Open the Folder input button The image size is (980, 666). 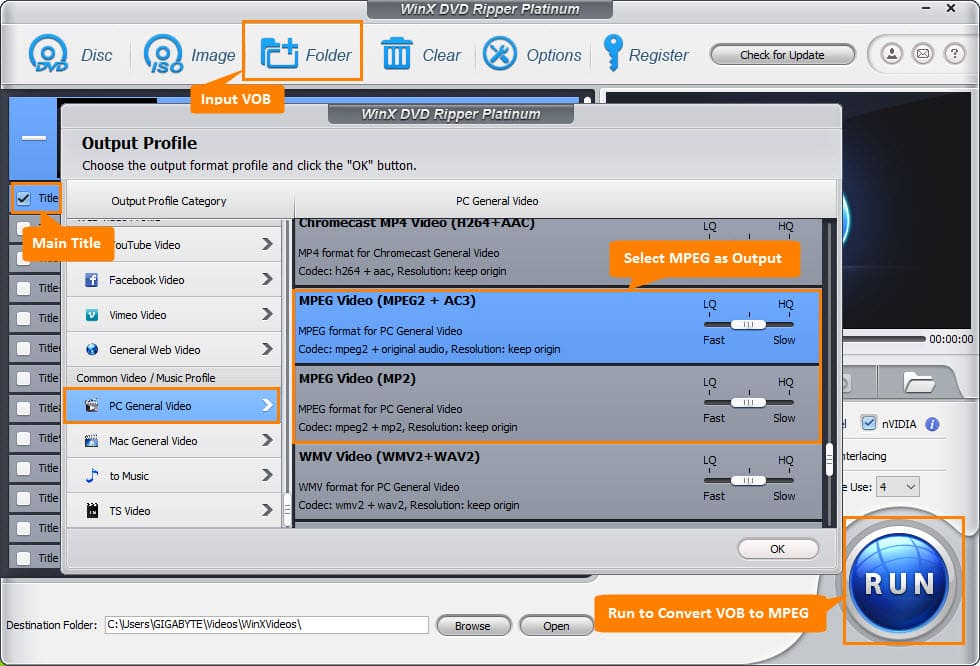[x=305, y=54]
